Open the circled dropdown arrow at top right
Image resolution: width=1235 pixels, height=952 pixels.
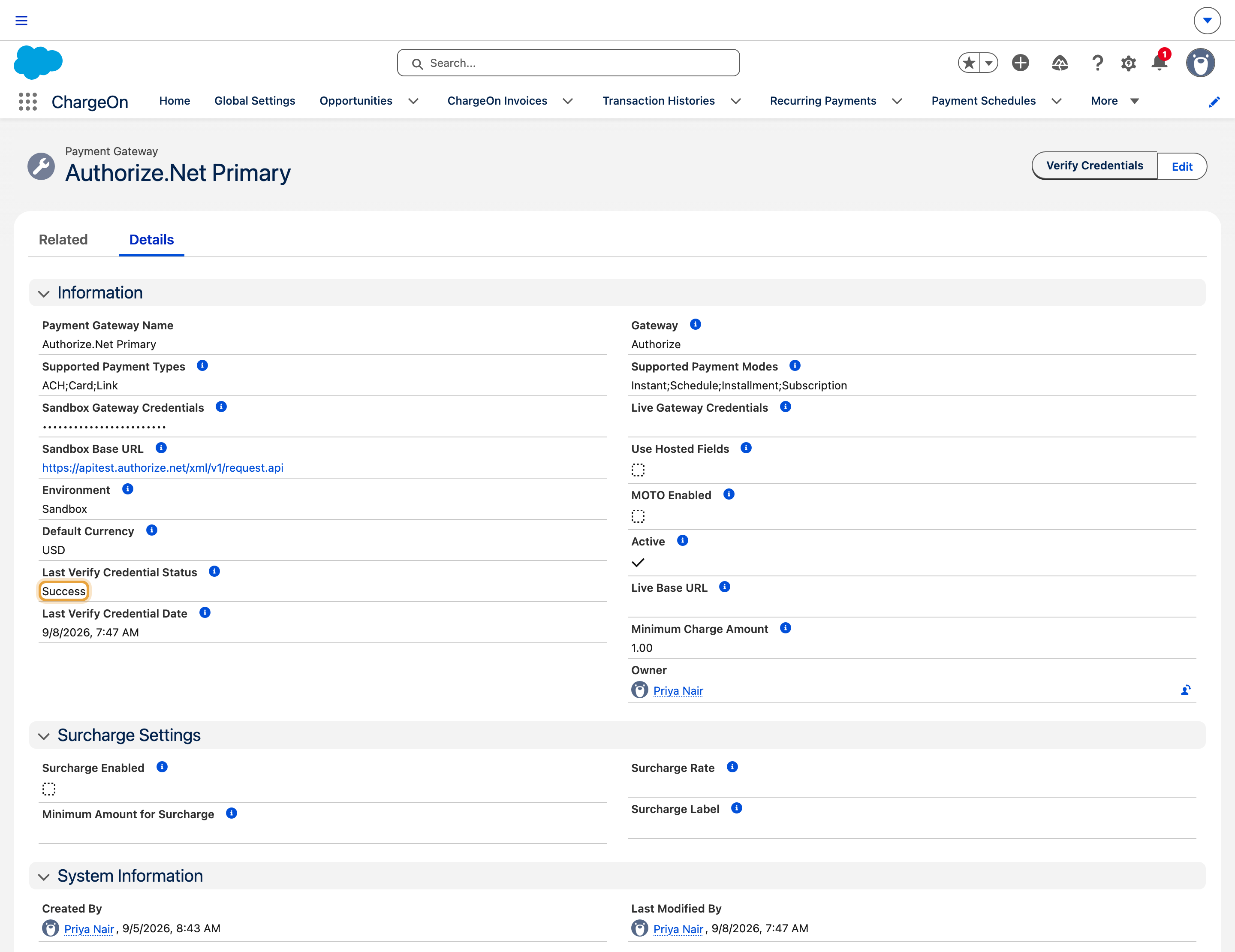[x=1207, y=21]
